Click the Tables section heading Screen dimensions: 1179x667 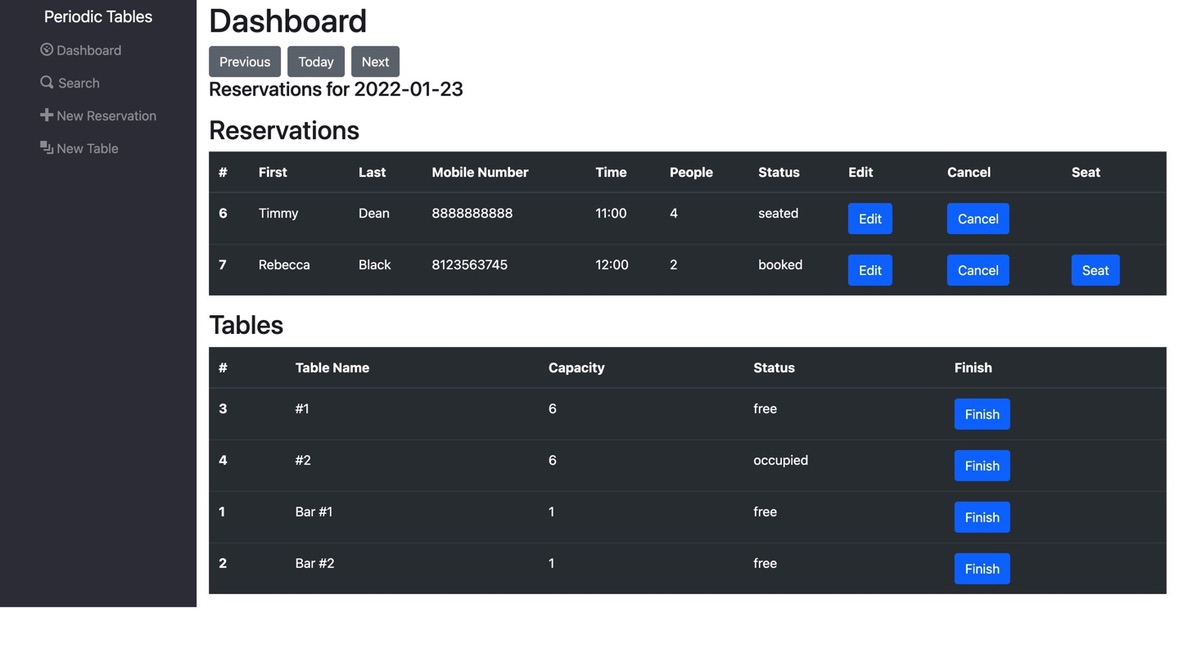point(246,325)
